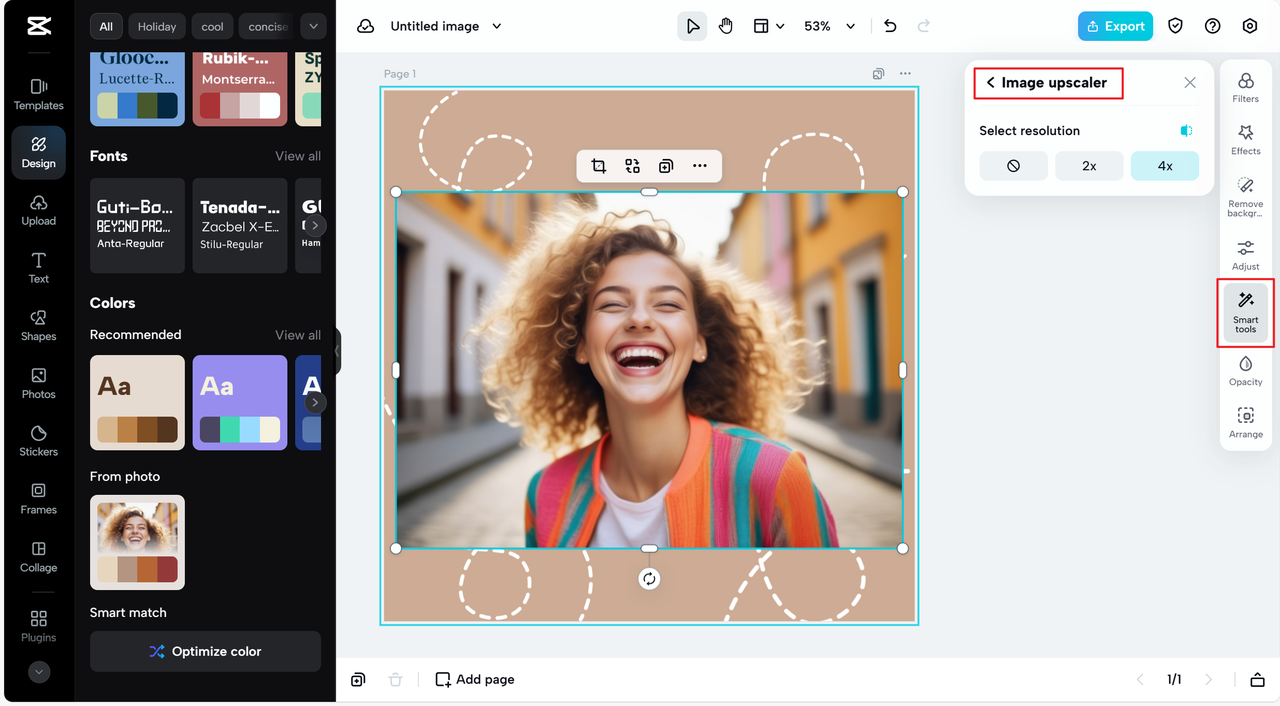The height and width of the screenshot is (706, 1280).
Task: Select the pointer Select tool
Action: click(x=692, y=26)
